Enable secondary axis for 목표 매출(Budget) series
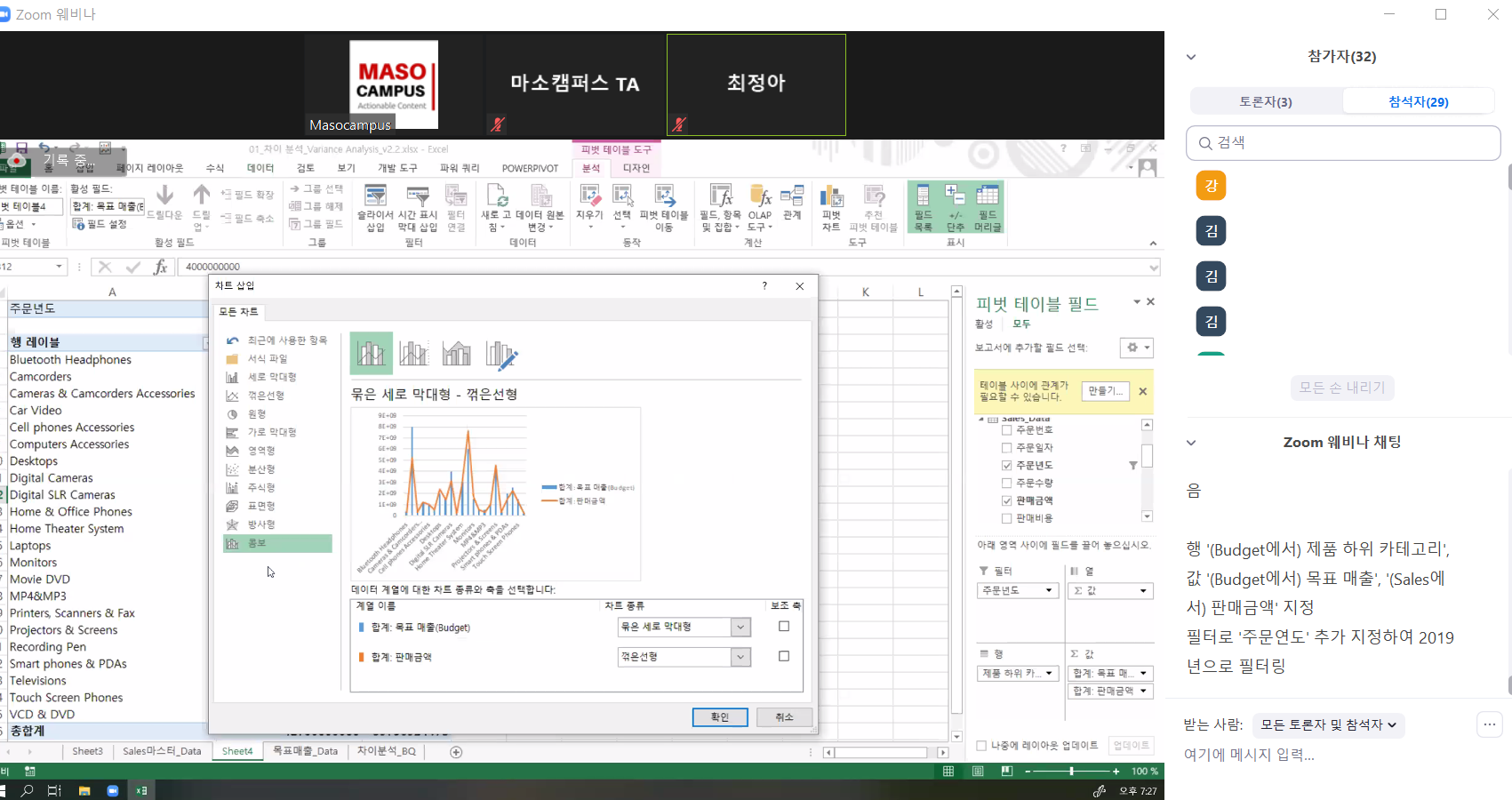1512x800 pixels. (784, 627)
